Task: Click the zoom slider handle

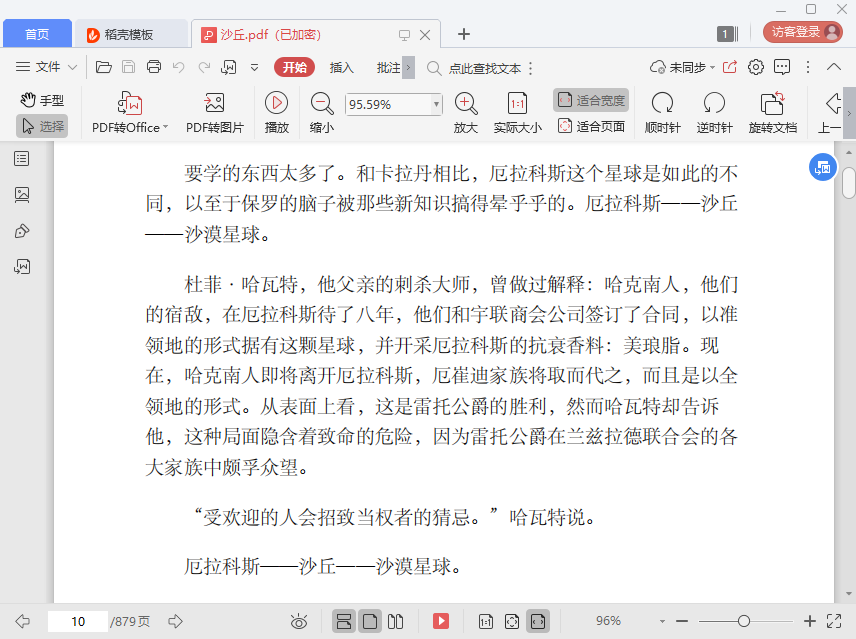Action: click(744, 621)
